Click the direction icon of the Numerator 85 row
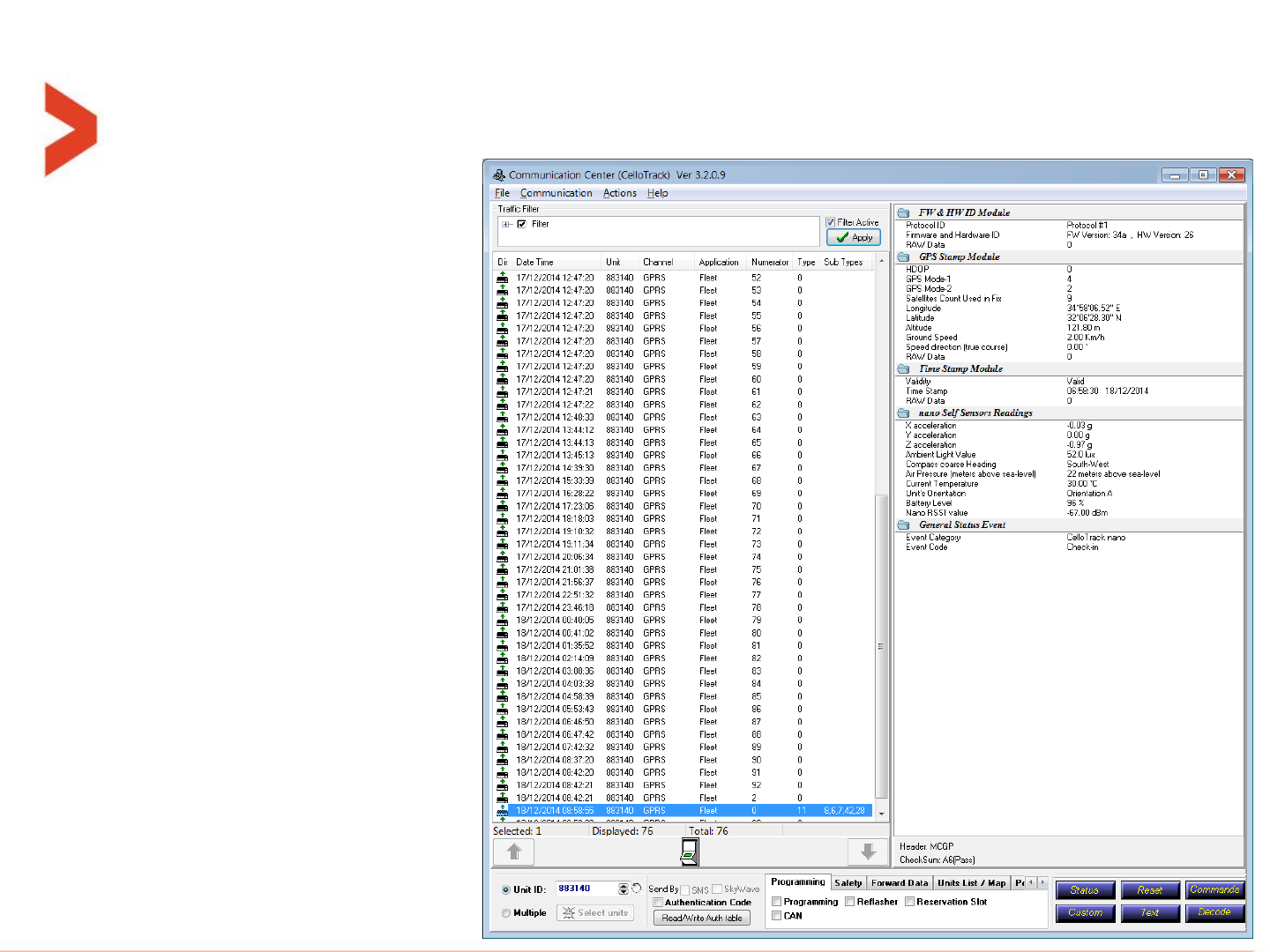This screenshot has height=952, width=1270. coord(502,696)
